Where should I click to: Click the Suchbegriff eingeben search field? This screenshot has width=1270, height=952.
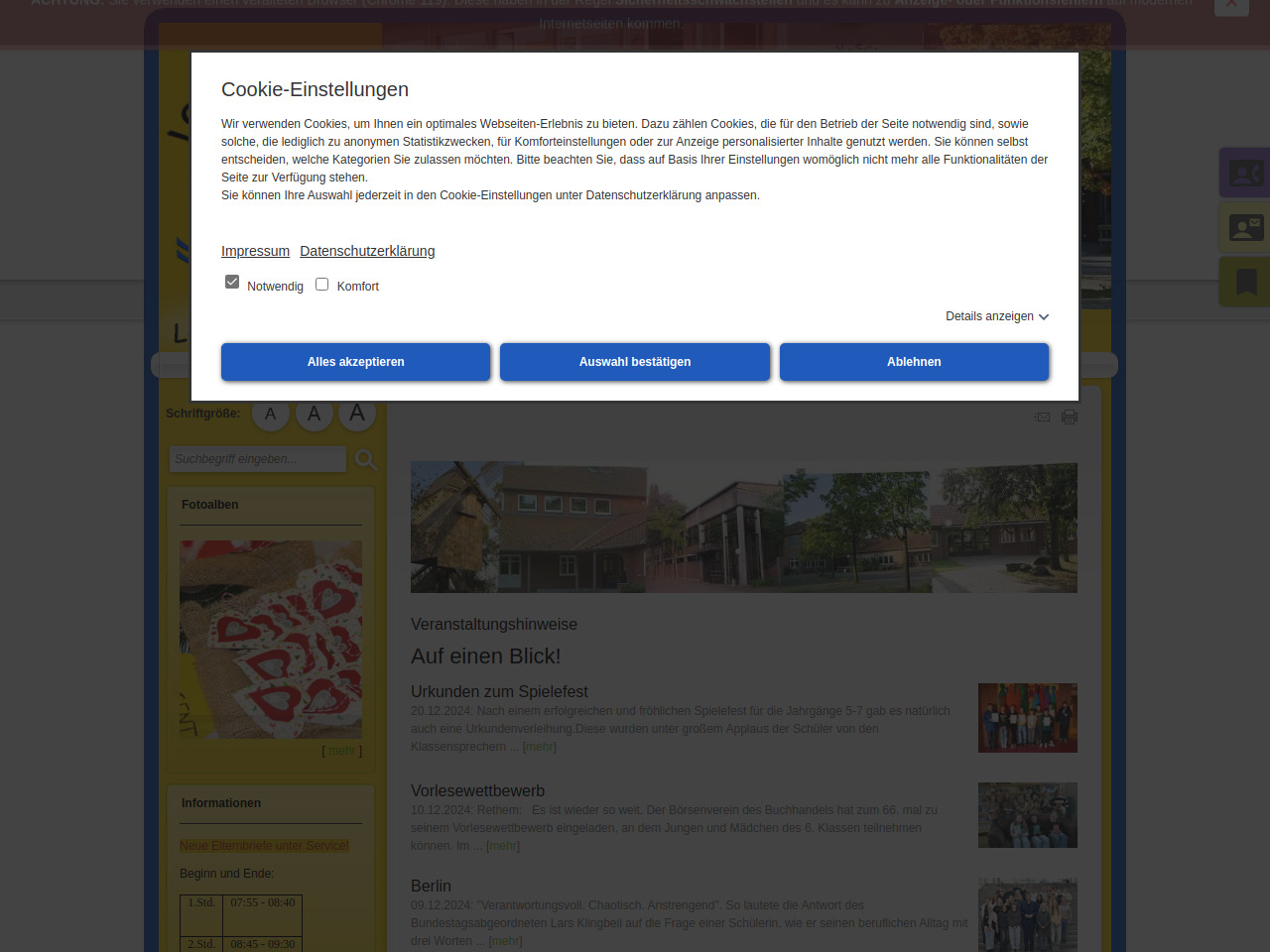click(258, 459)
